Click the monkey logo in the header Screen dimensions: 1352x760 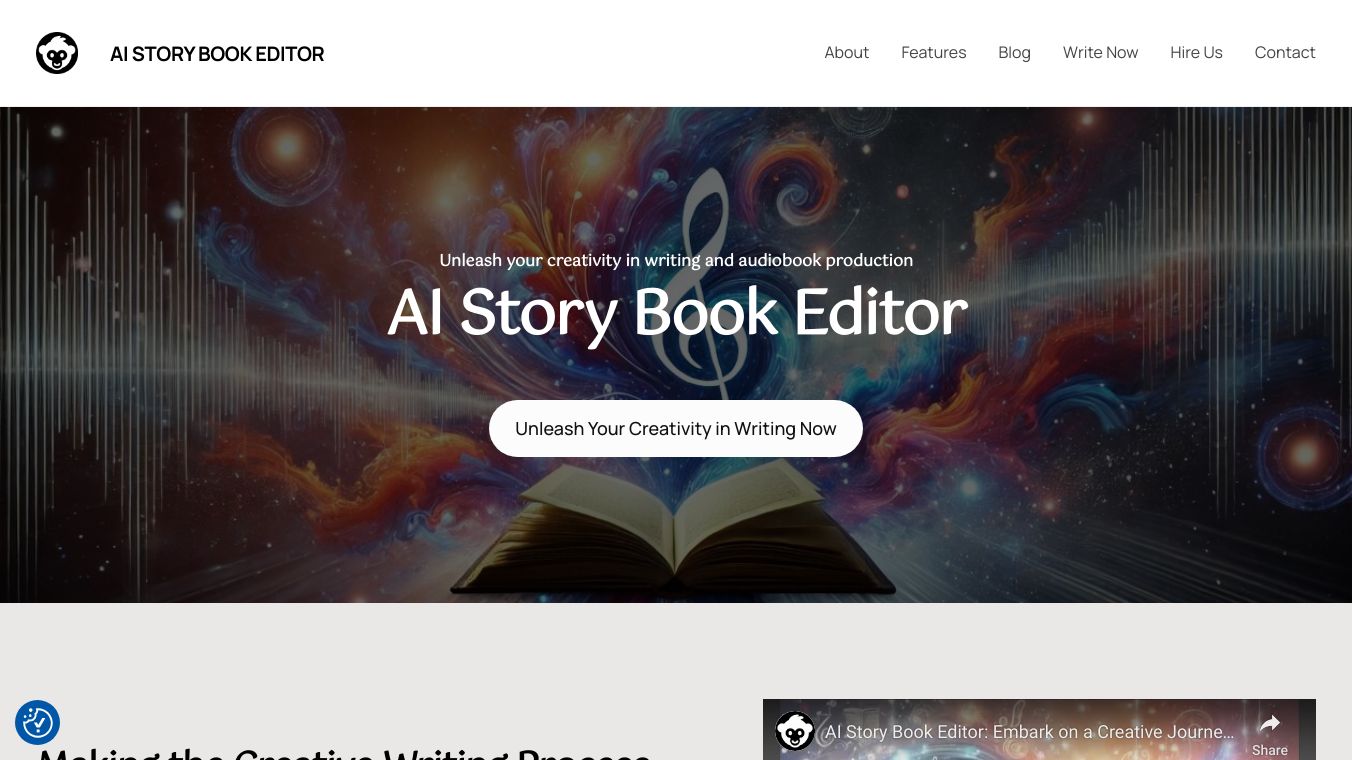tap(57, 53)
